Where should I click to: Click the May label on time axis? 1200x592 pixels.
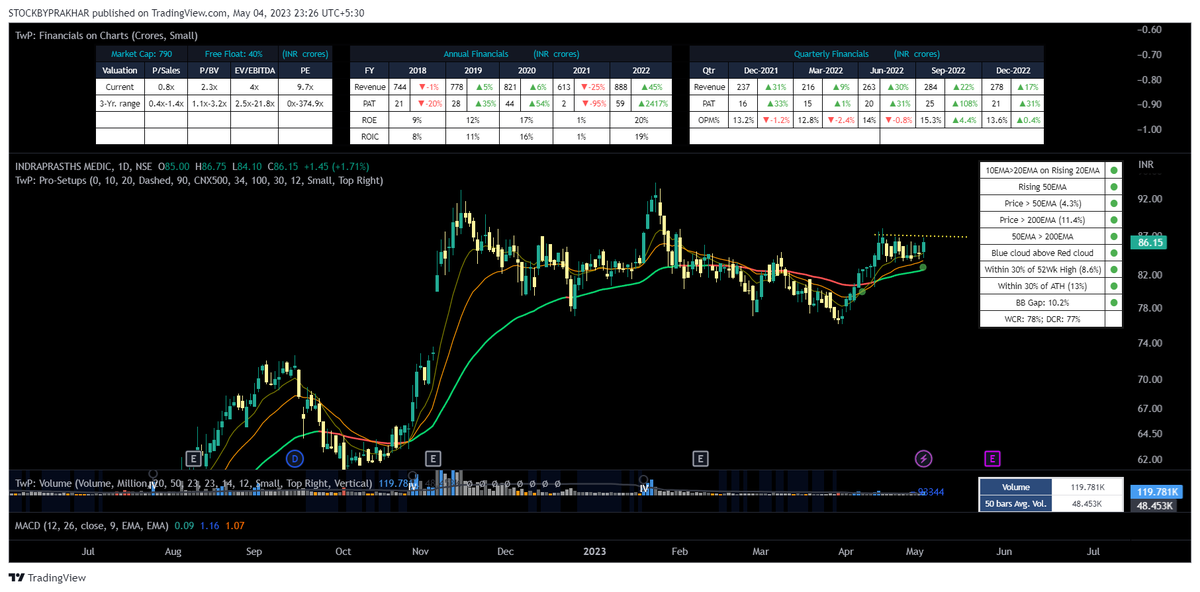(915, 551)
